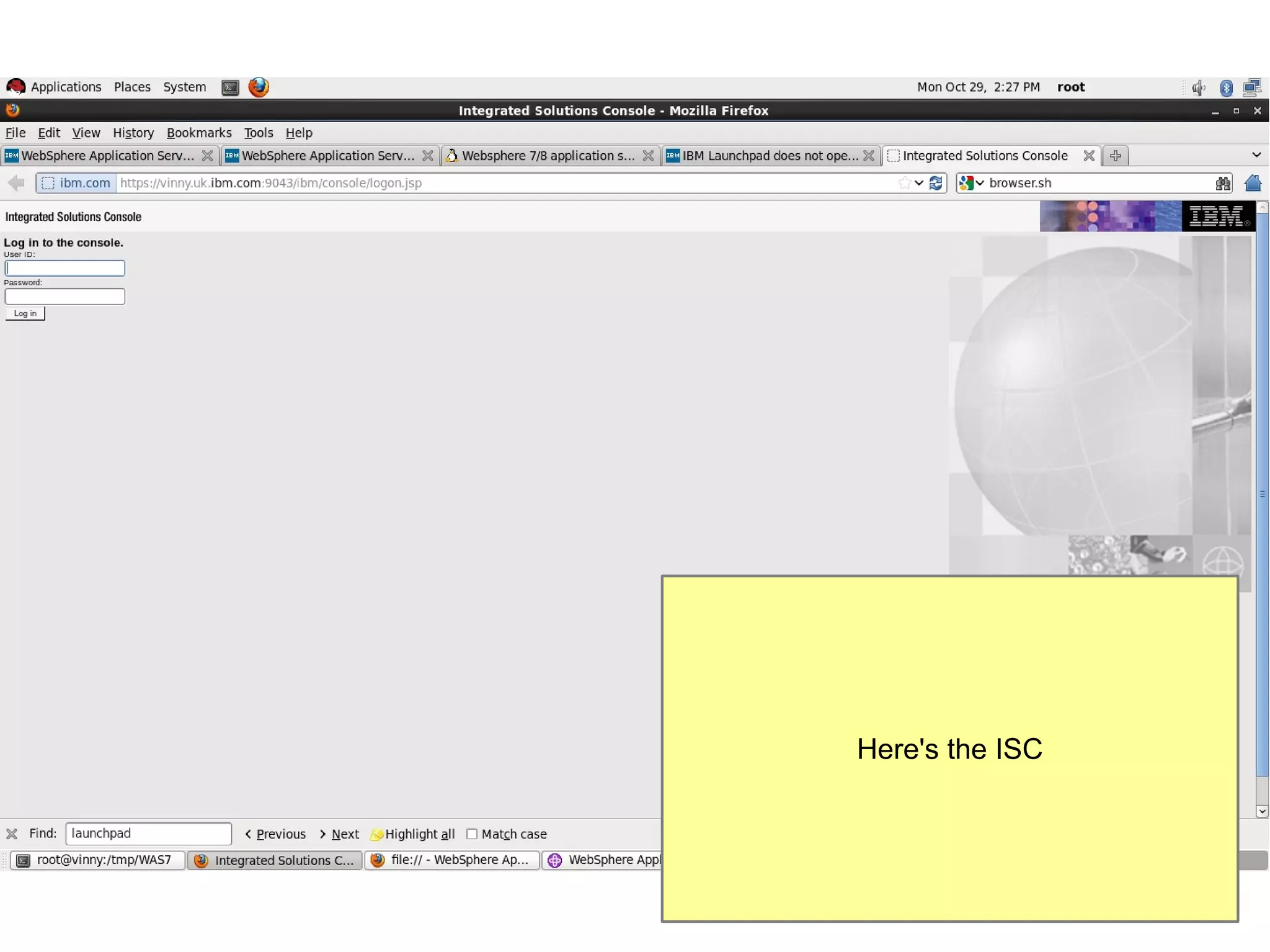Open the Help menu
The width and height of the screenshot is (1270, 952).
point(299,133)
